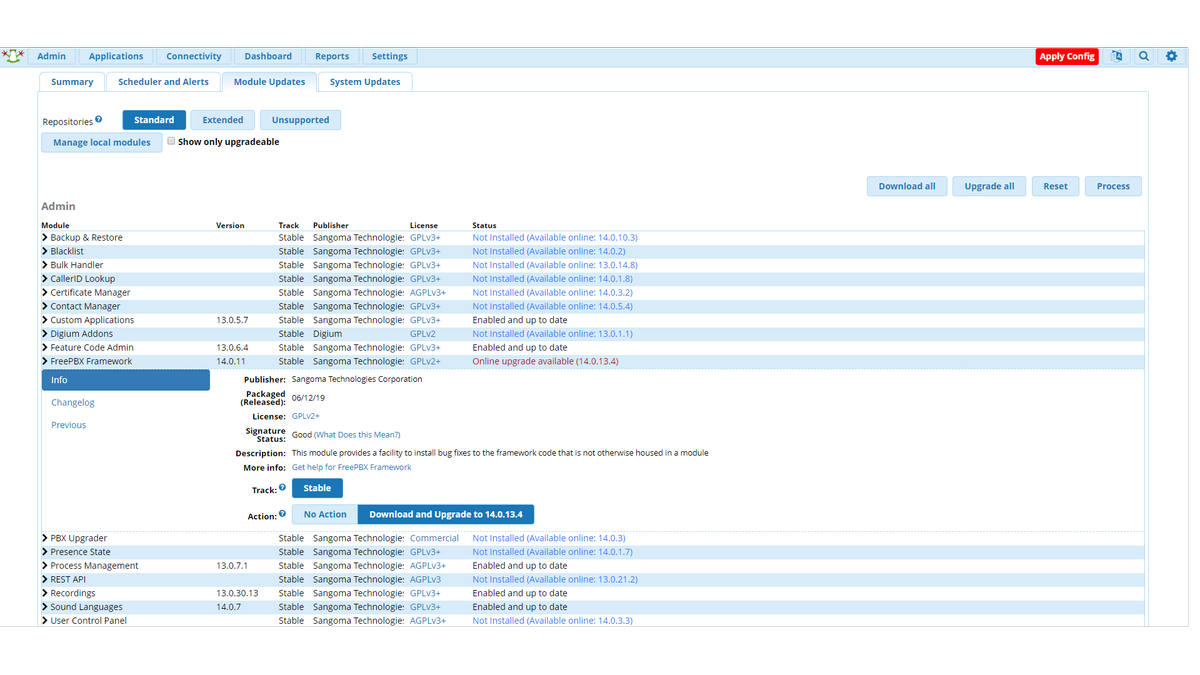Click Download and Upgrade to 14.0.13.4
Image resolution: width=1200 pixels, height=675 pixels.
tap(446, 513)
